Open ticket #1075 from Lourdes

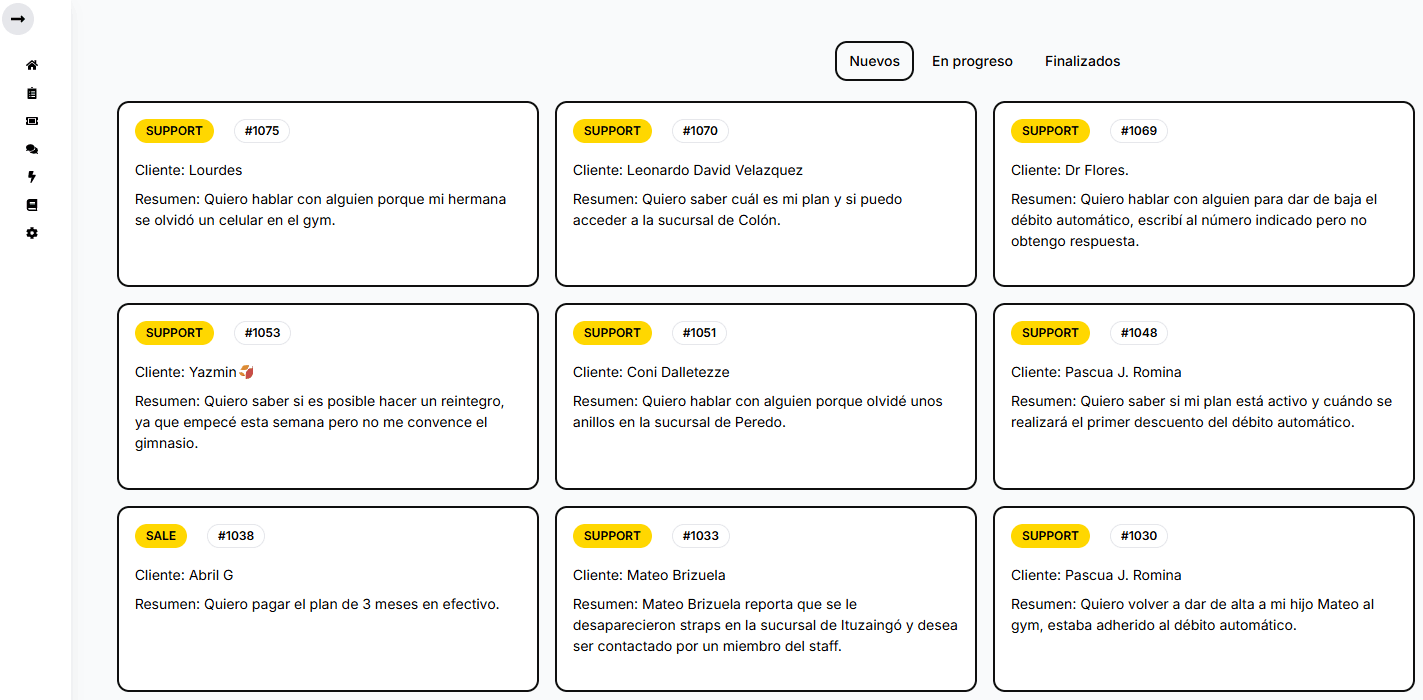click(327, 194)
